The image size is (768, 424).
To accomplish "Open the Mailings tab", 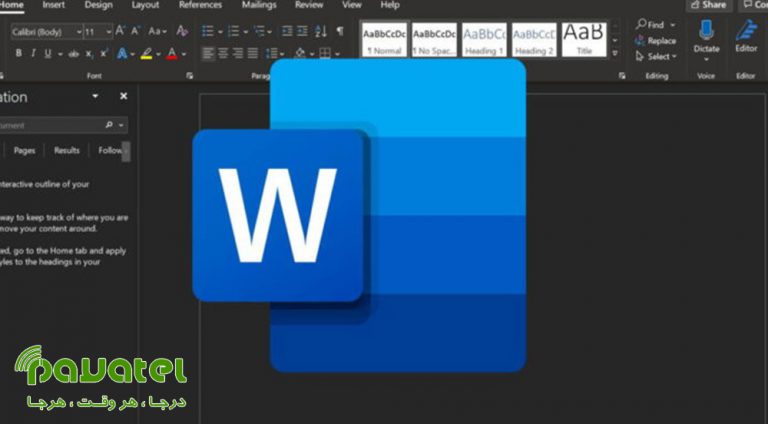I will click(259, 5).
